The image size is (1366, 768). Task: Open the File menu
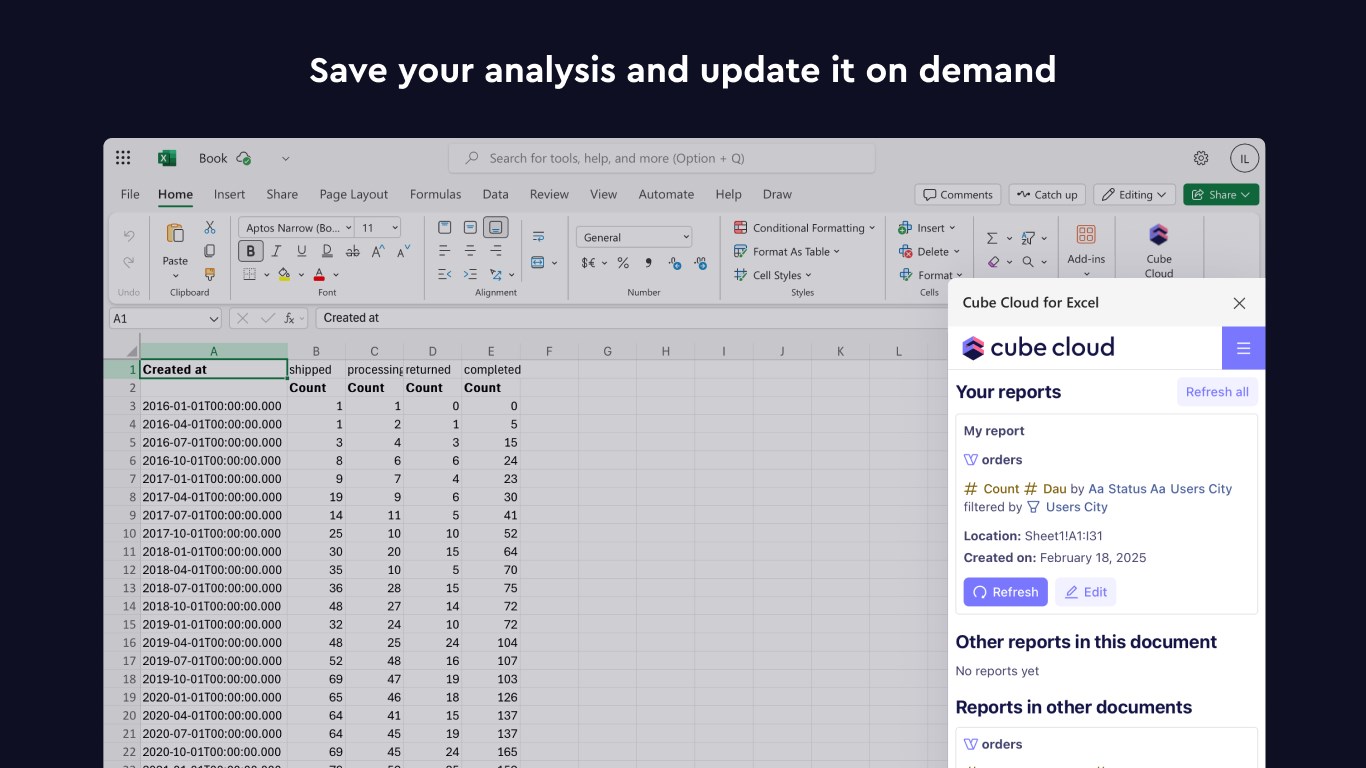coord(130,194)
